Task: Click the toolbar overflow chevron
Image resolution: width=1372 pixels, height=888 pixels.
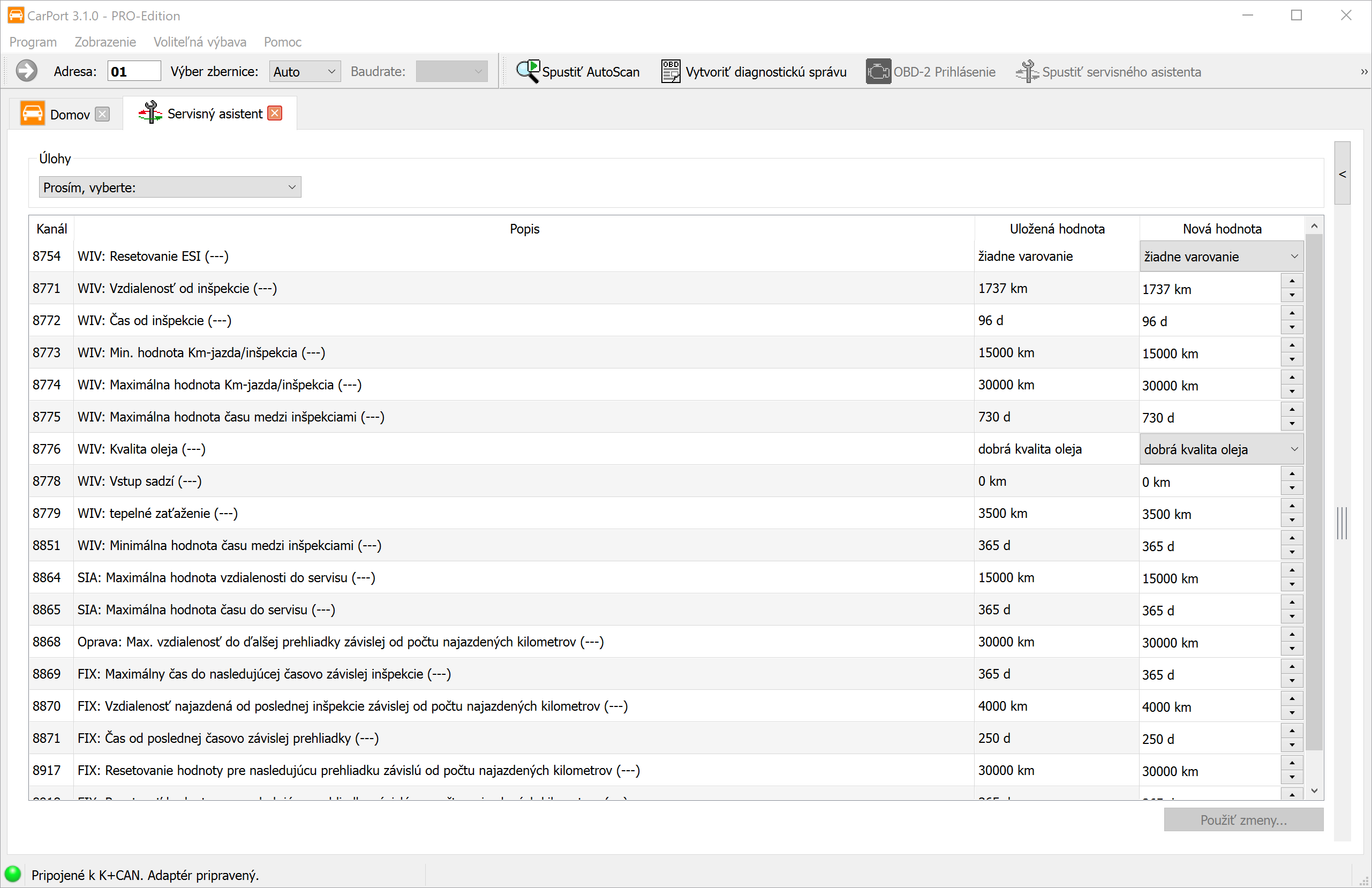Action: [1363, 72]
